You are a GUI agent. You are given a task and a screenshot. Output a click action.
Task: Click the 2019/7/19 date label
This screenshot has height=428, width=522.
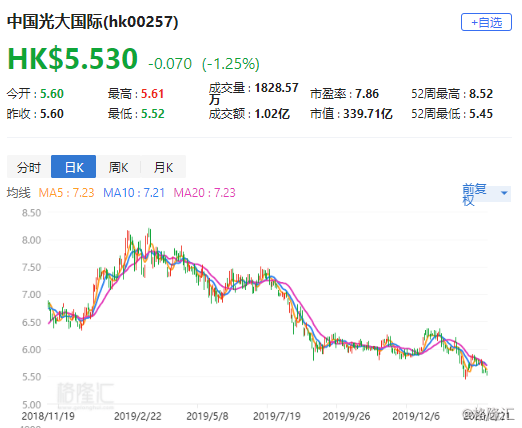[277, 416]
